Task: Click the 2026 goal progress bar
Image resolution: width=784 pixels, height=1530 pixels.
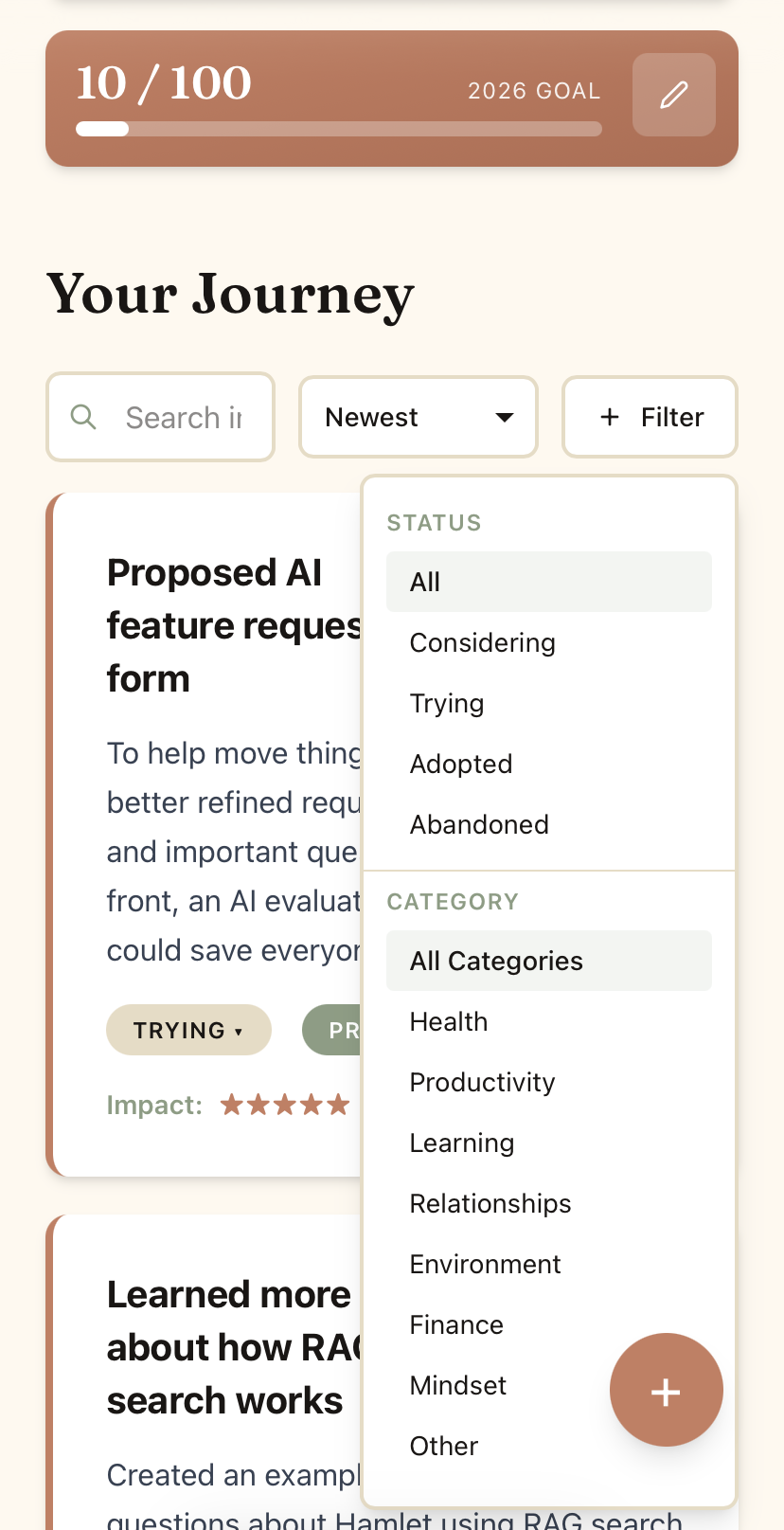Action: point(338,128)
